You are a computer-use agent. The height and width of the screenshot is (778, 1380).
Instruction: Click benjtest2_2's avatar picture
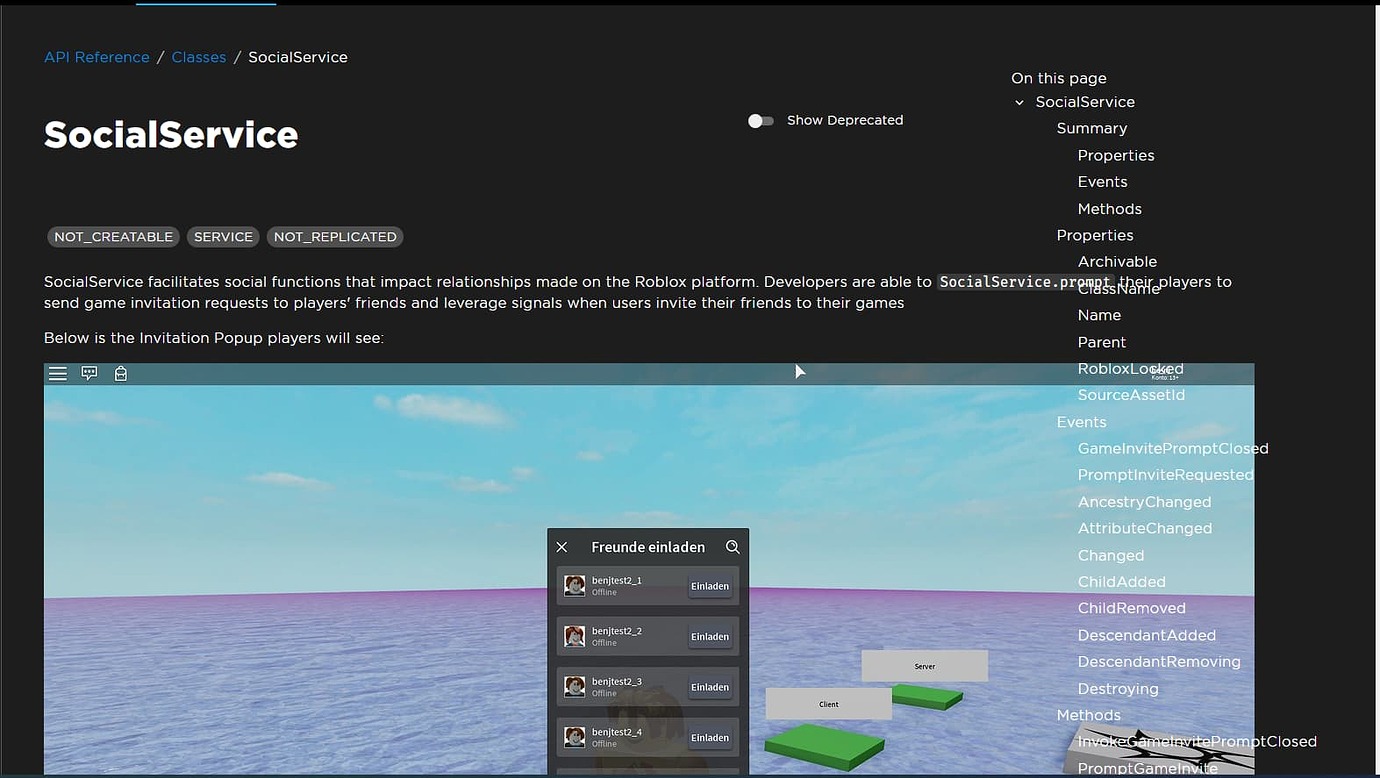(575, 636)
